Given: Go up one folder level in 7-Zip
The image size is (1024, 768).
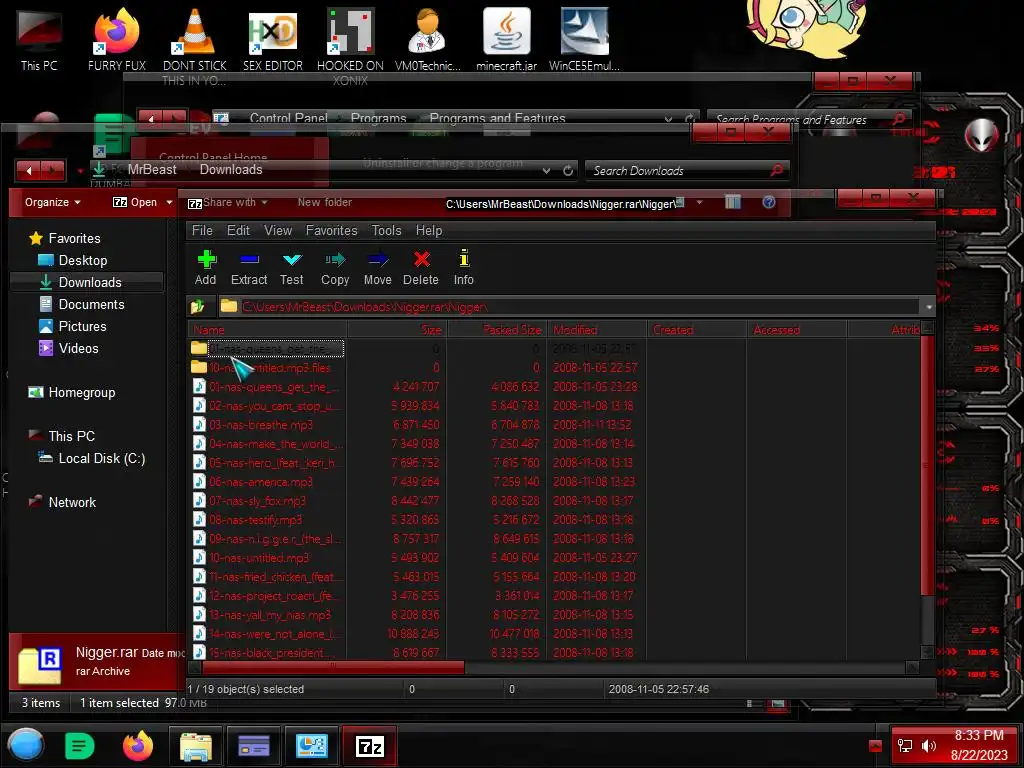Looking at the screenshot, I should [198, 306].
